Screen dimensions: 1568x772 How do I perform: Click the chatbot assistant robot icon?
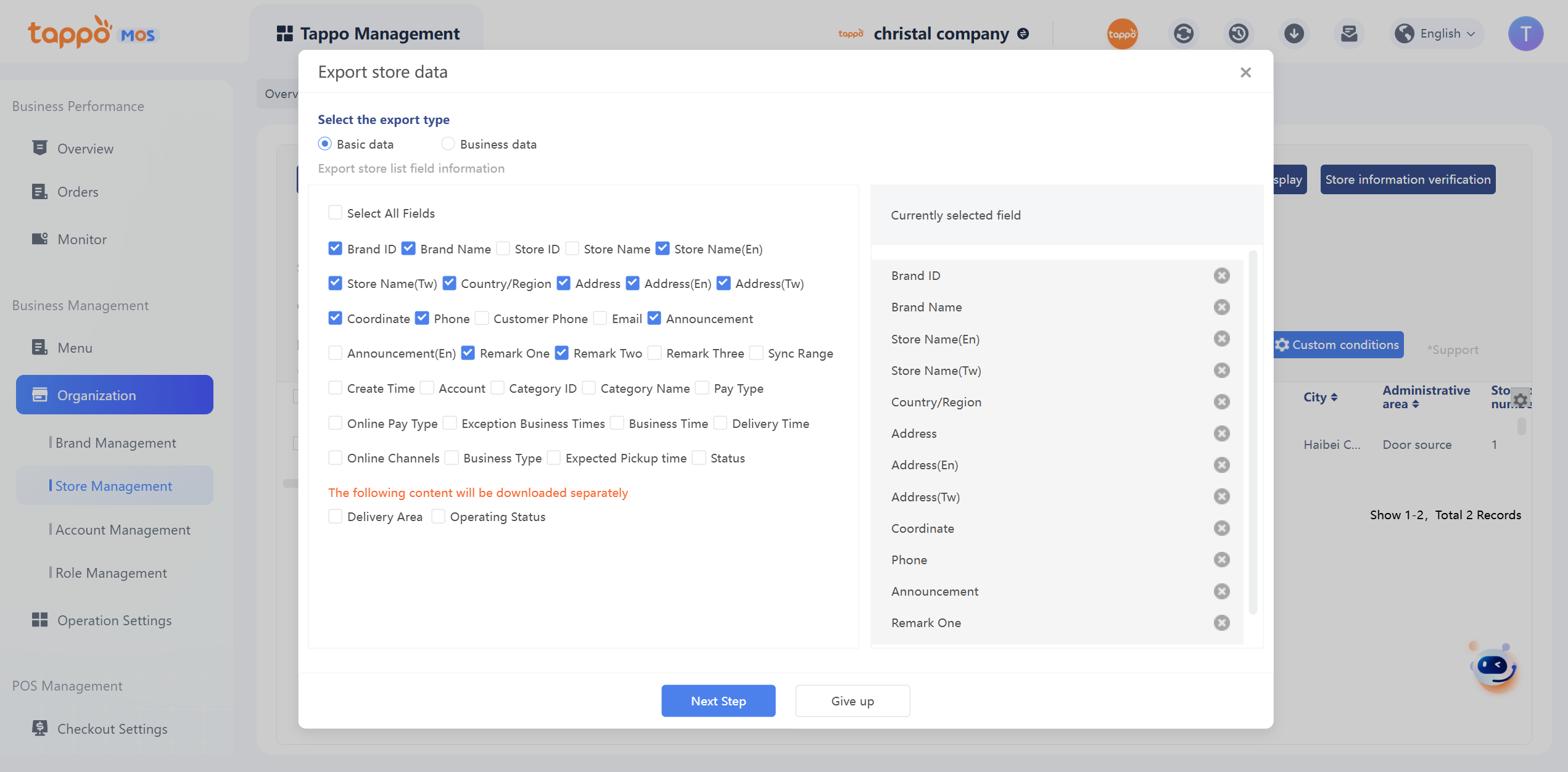(1493, 667)
